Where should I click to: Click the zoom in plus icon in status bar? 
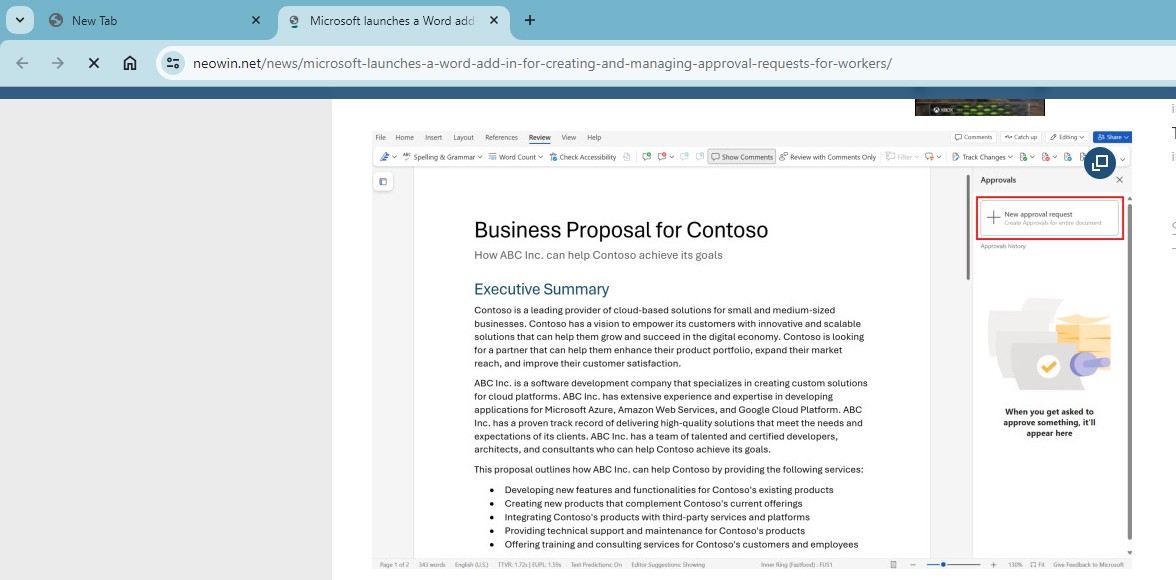pyautogui.click(x=993, y=564)
